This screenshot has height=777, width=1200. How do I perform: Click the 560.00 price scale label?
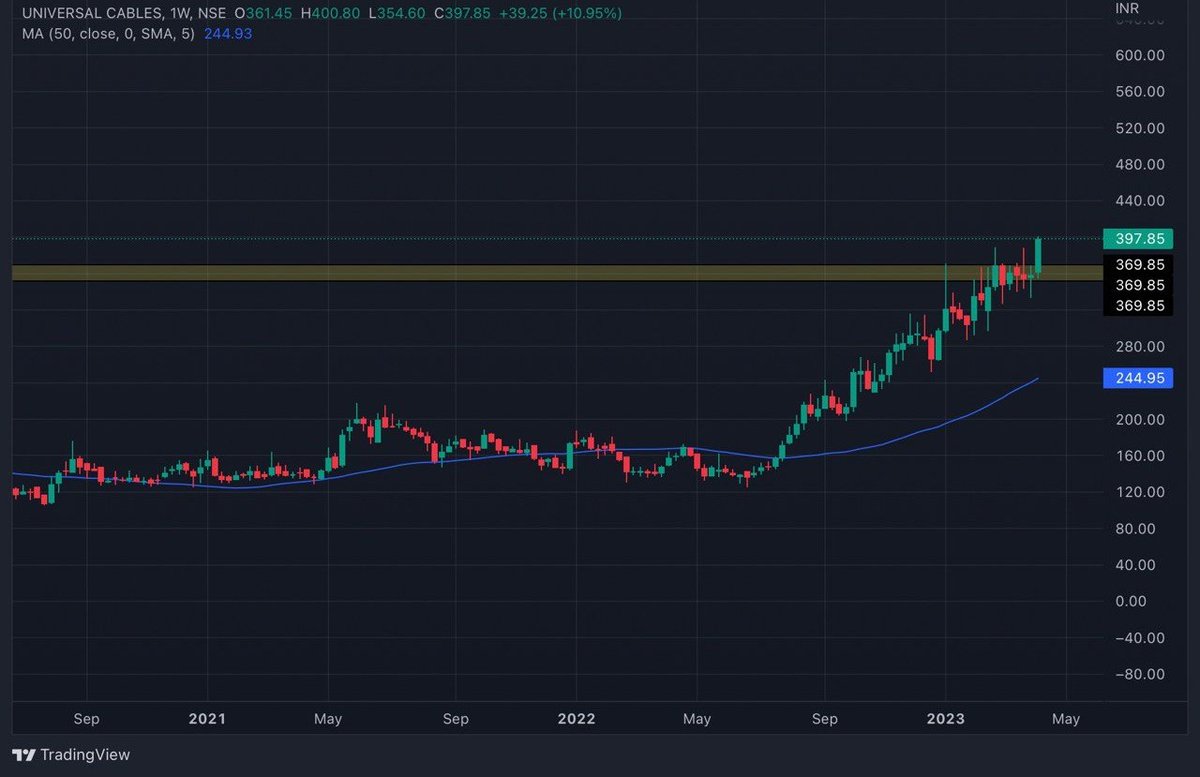click(x=1139, y=92)
